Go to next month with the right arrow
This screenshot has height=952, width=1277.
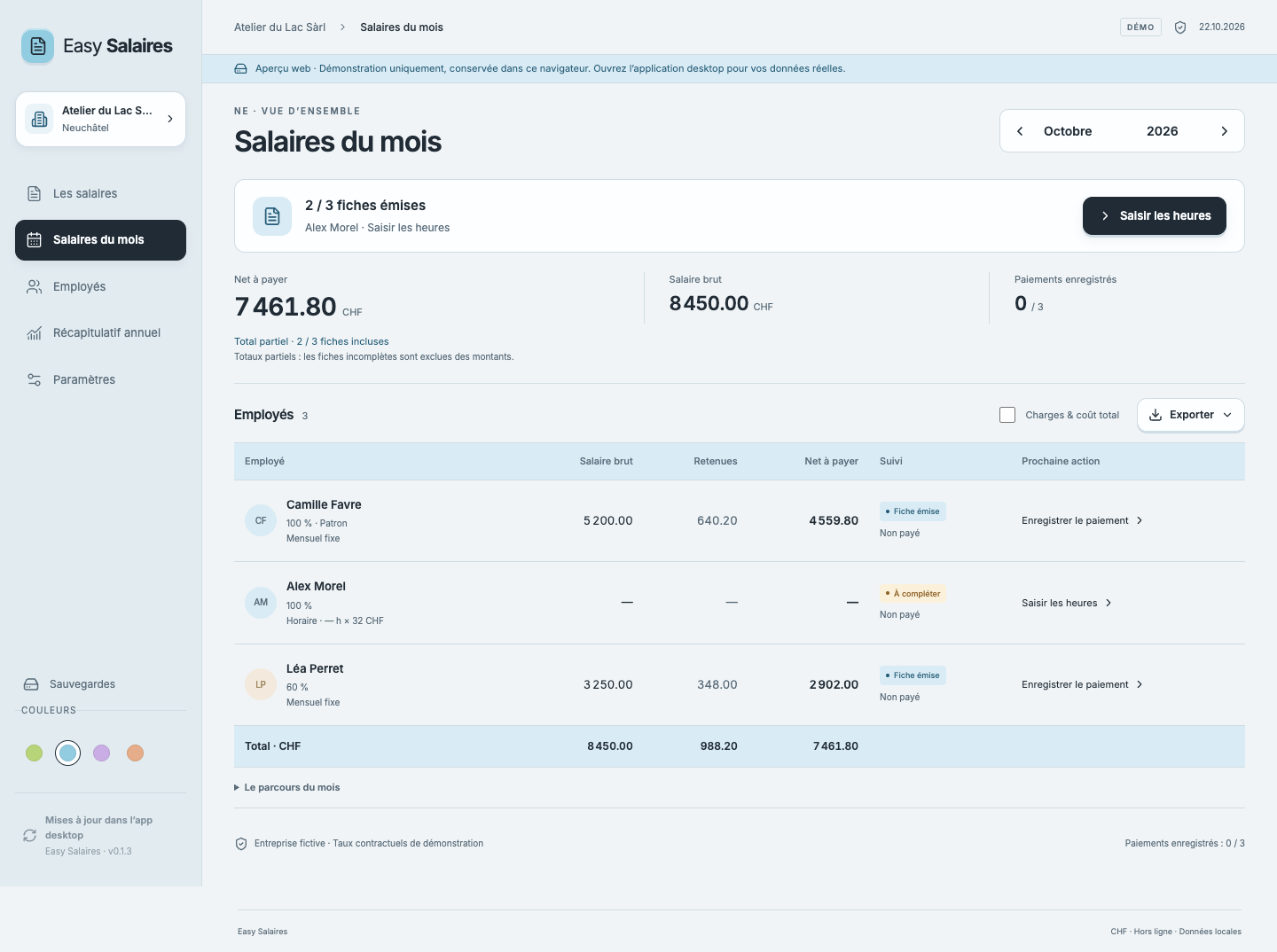1225,131
